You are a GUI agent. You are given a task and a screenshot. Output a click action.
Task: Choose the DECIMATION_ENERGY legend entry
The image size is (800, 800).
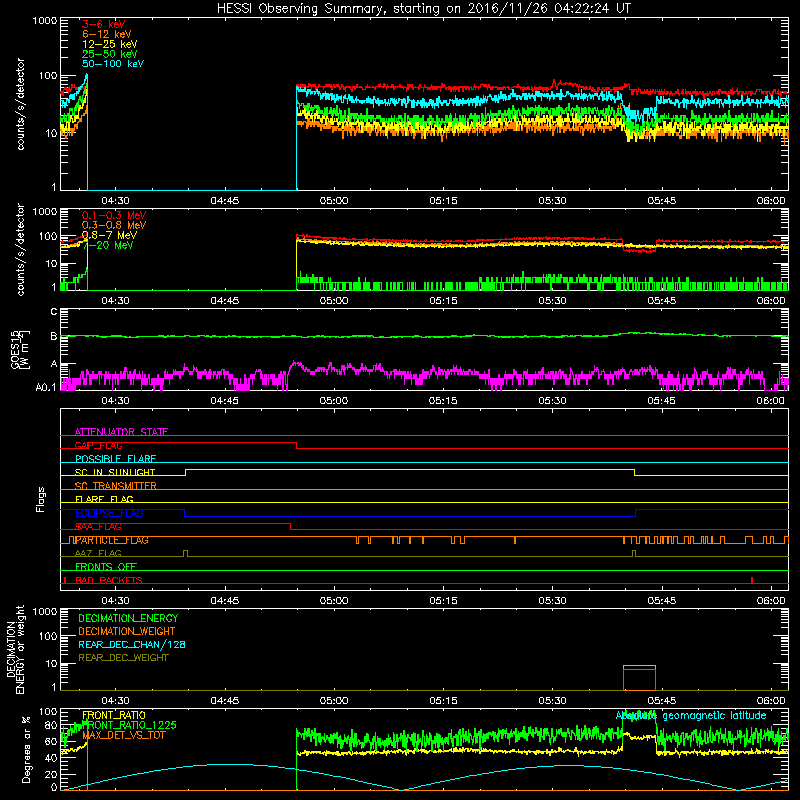click(x=128, y=618)
